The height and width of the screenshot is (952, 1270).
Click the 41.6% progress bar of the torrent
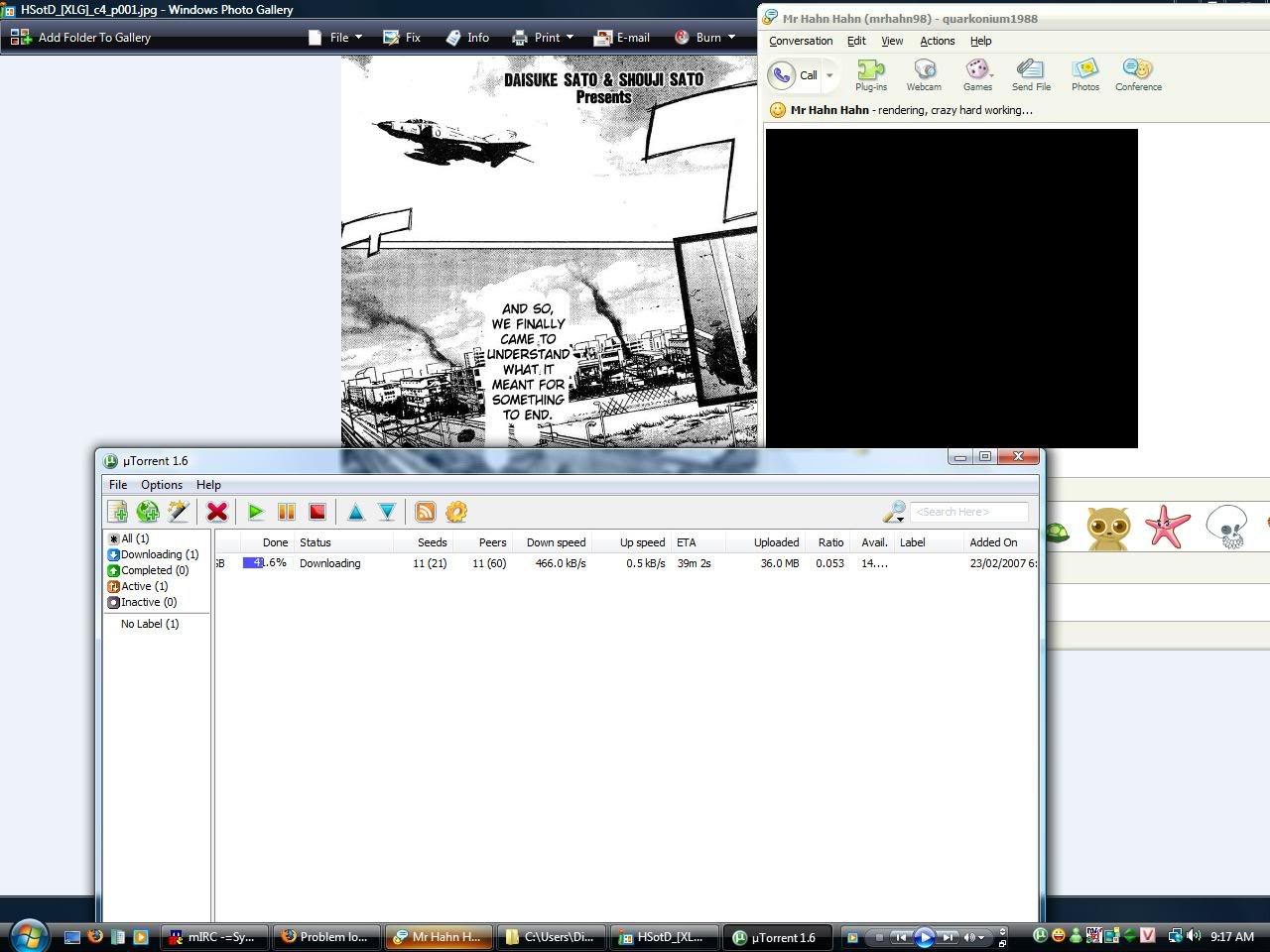click(265, 563)
